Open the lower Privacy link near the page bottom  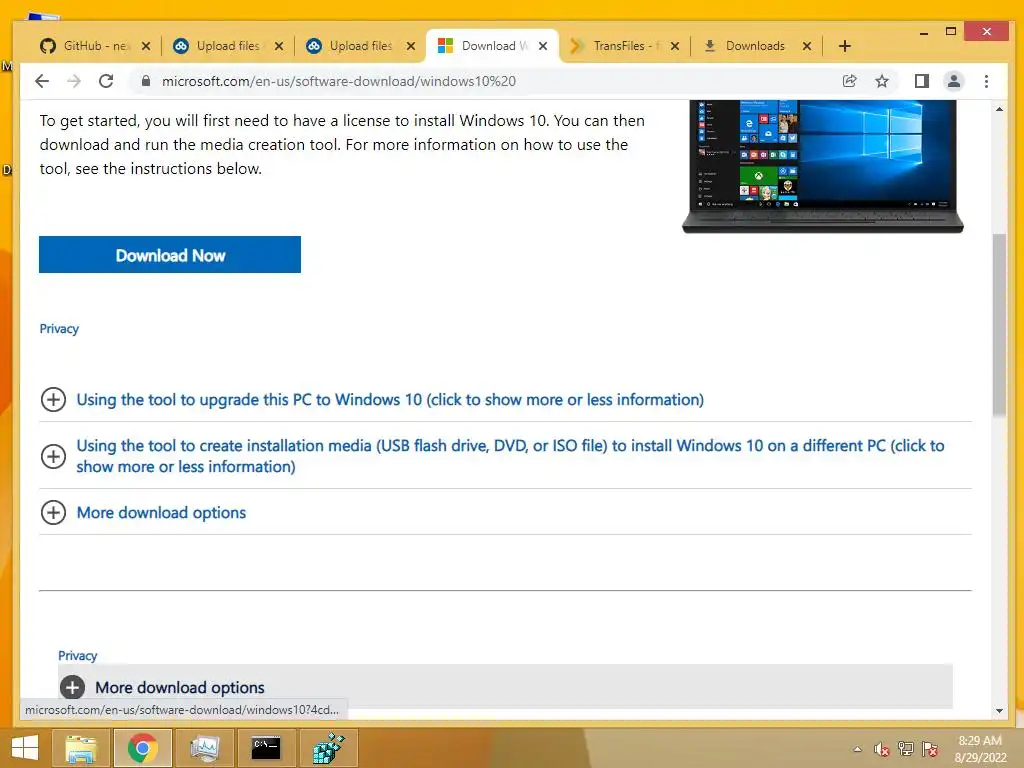coord(77,656)
